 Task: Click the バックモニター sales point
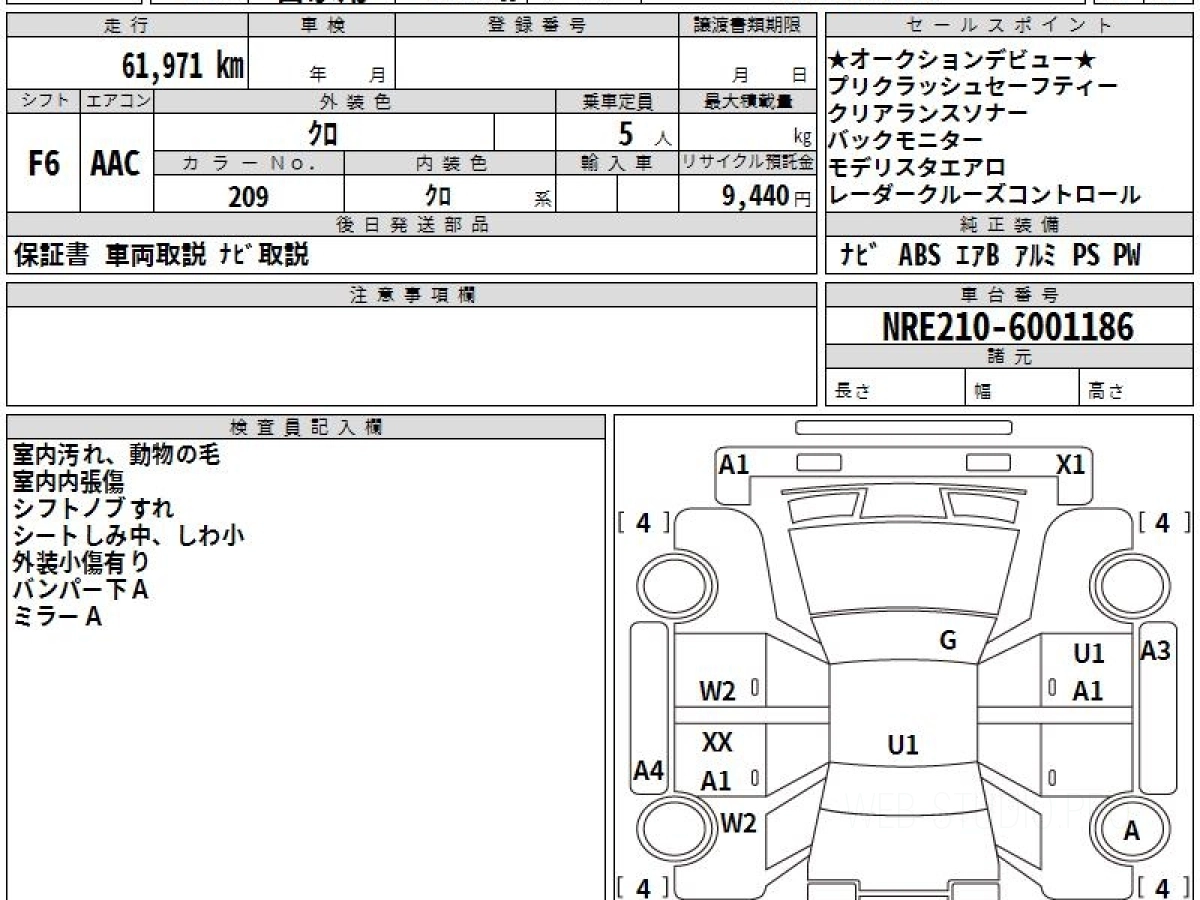coord(905,141)
